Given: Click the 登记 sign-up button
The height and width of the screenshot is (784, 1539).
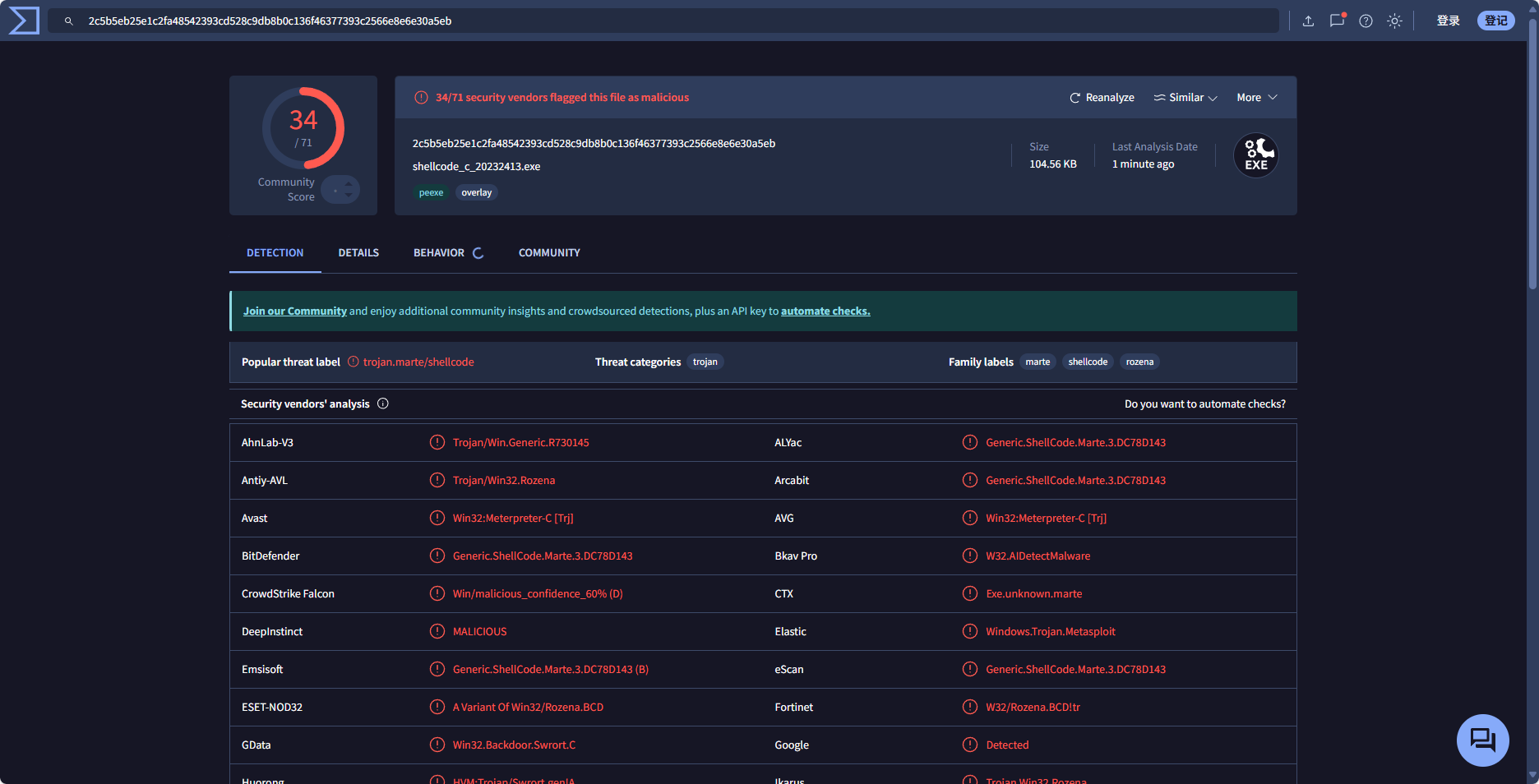Looking at the screenshot, I should (1496, 21).
